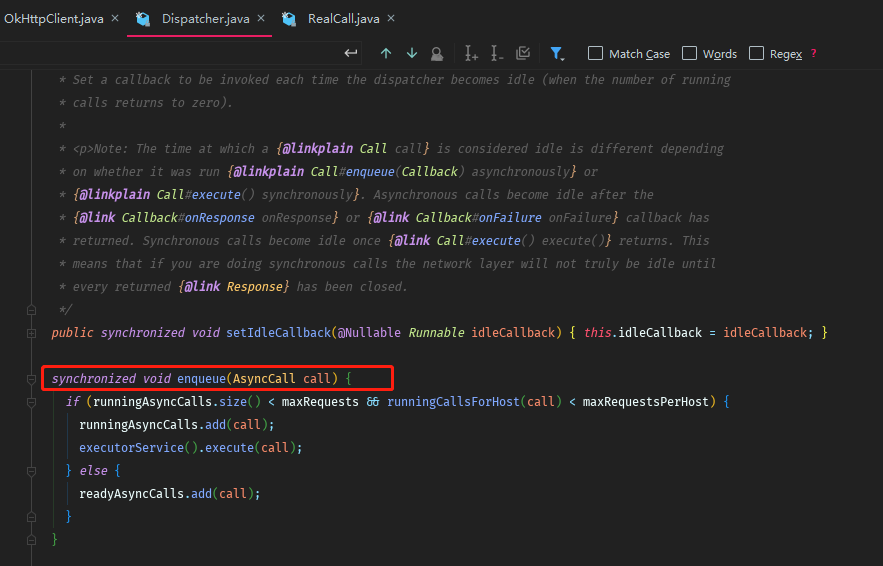883x566 pixels.
Task: Jump to next search occurrence arrow
Action: click(412, 53)
